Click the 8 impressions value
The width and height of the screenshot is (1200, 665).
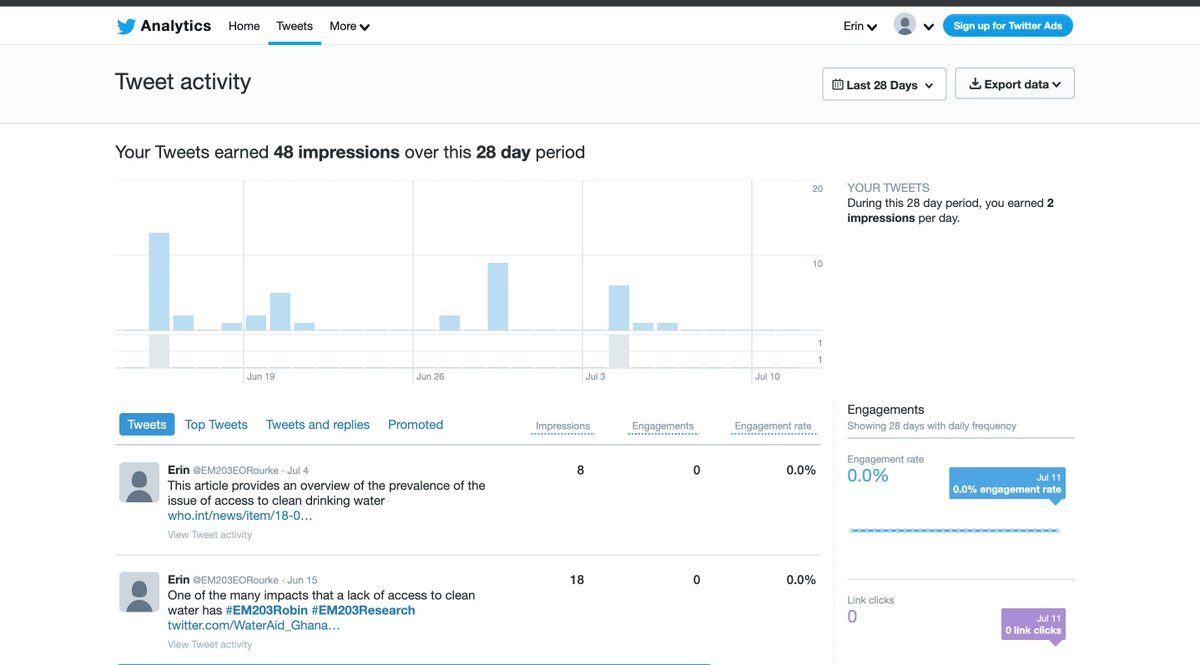point(581,470)
